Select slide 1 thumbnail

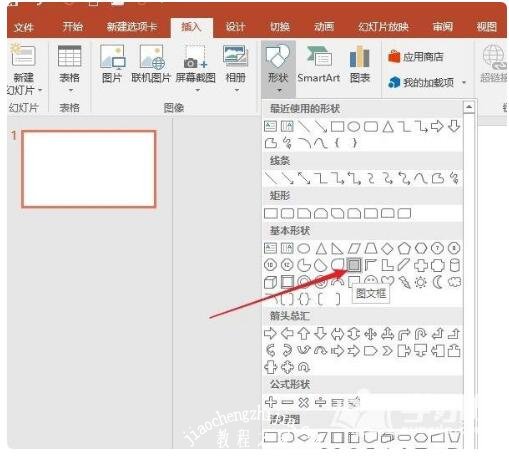point(89,169)
